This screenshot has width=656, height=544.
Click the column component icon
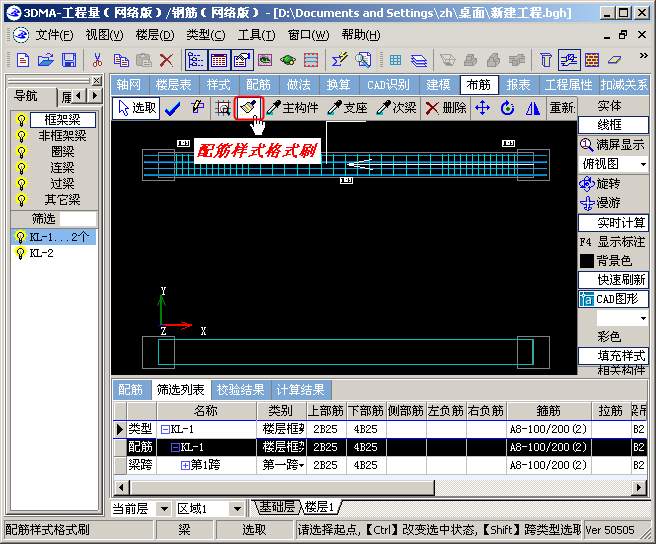point(546,60)
